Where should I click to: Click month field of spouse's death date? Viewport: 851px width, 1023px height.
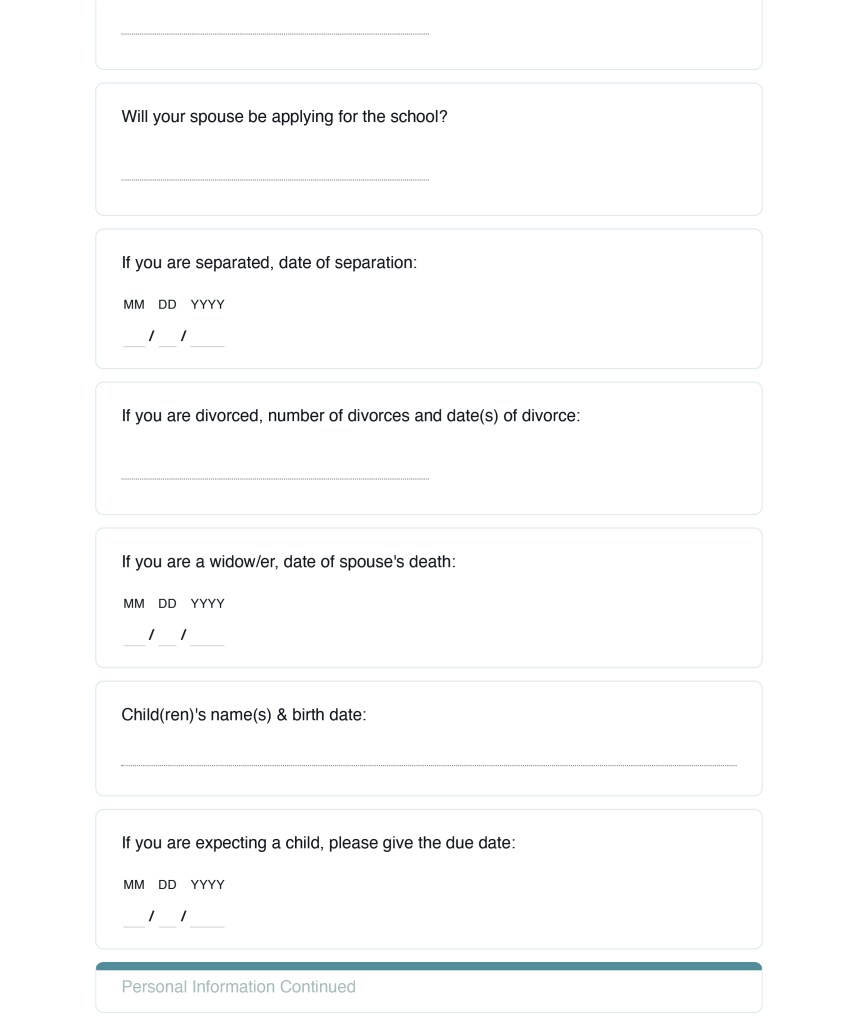pos(134,634)
